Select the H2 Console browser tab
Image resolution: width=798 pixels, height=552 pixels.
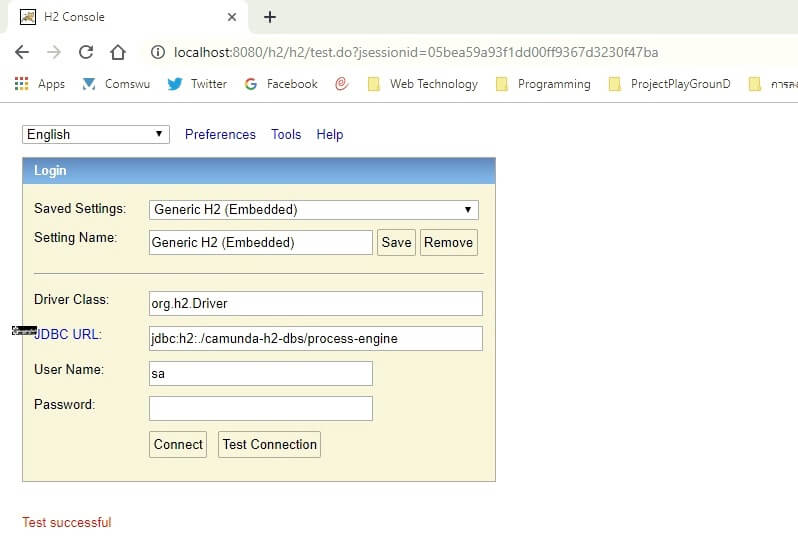coord(127,17)
